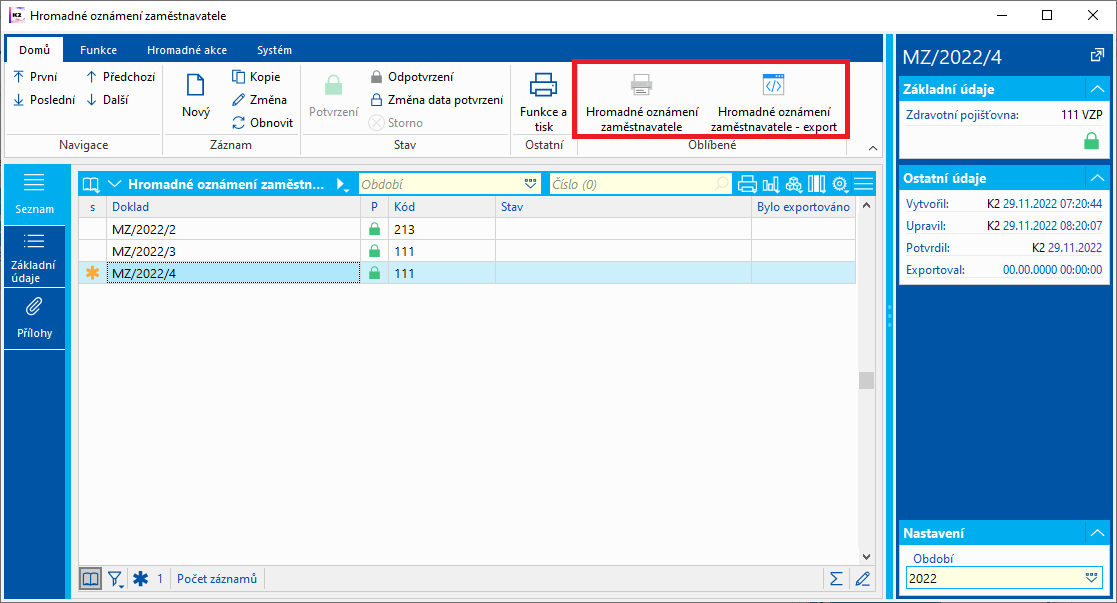Viewport: 1117px width, 603px height.
Task: Click the Potvrdil value K2 29.11.2022
Action: [1066, 248]
